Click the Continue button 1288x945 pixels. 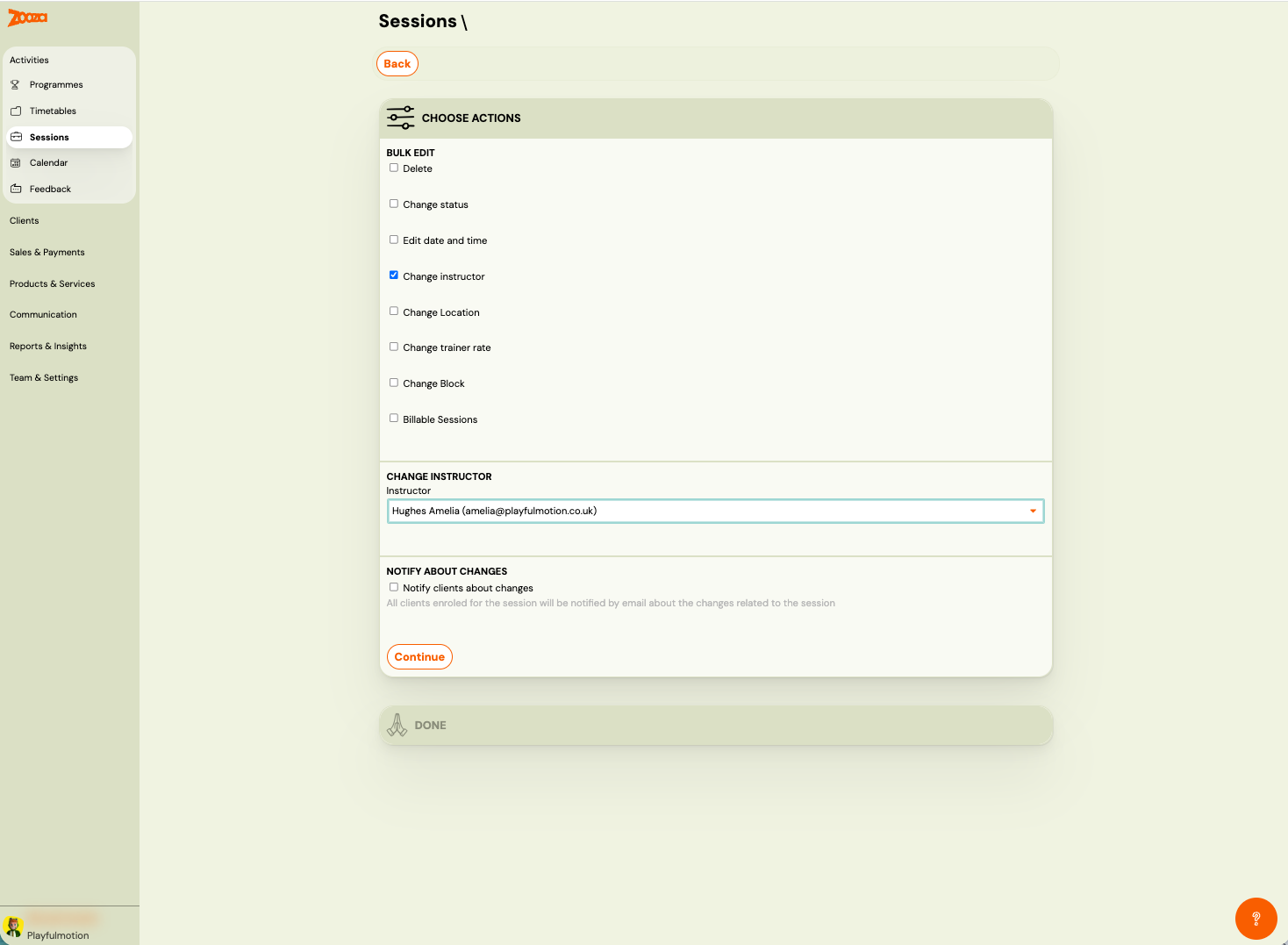(x=419, y=657)
